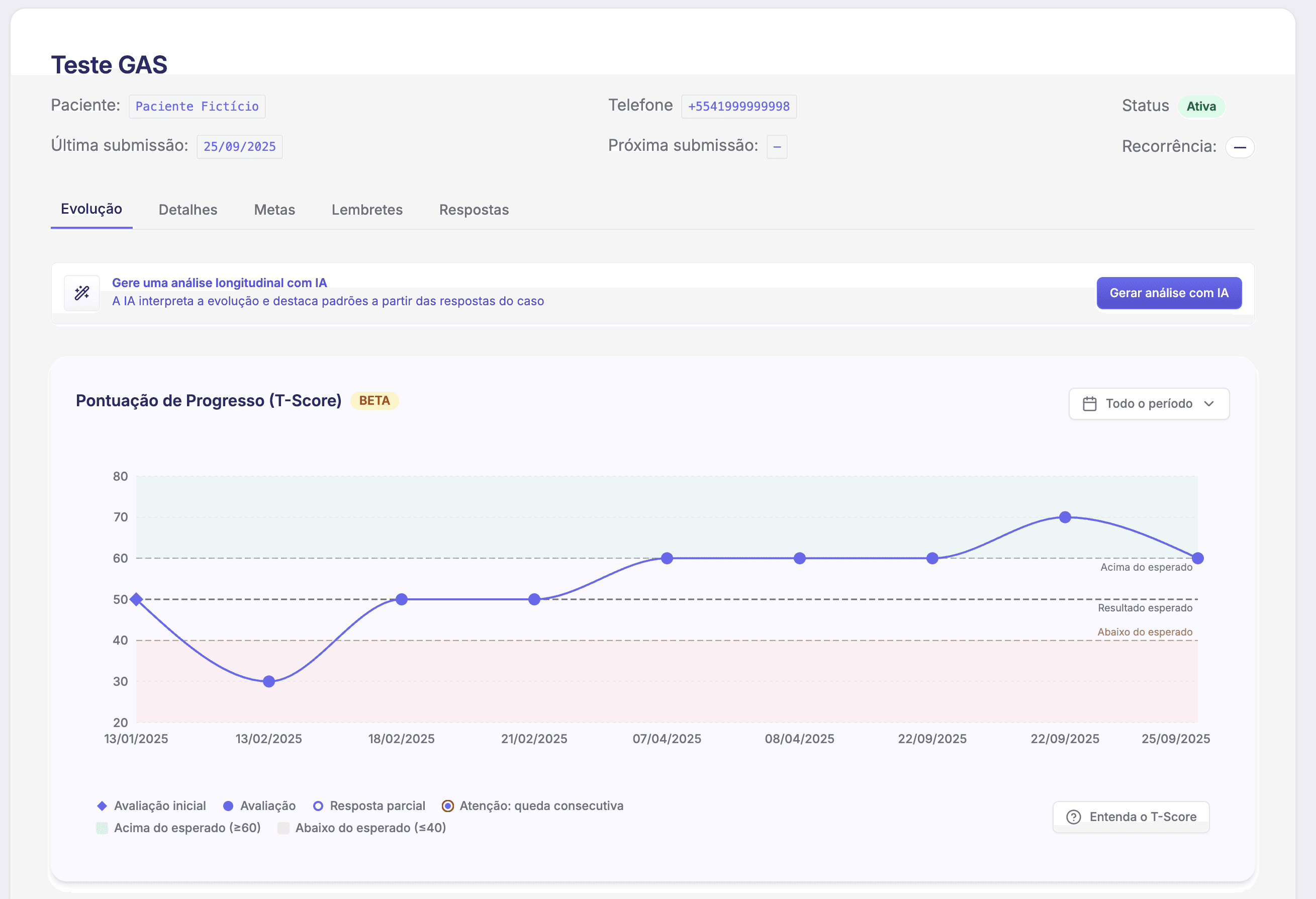Select the 13/02/2025 data point at 30
The image size is (1316, 899).
tap(269, 681)
